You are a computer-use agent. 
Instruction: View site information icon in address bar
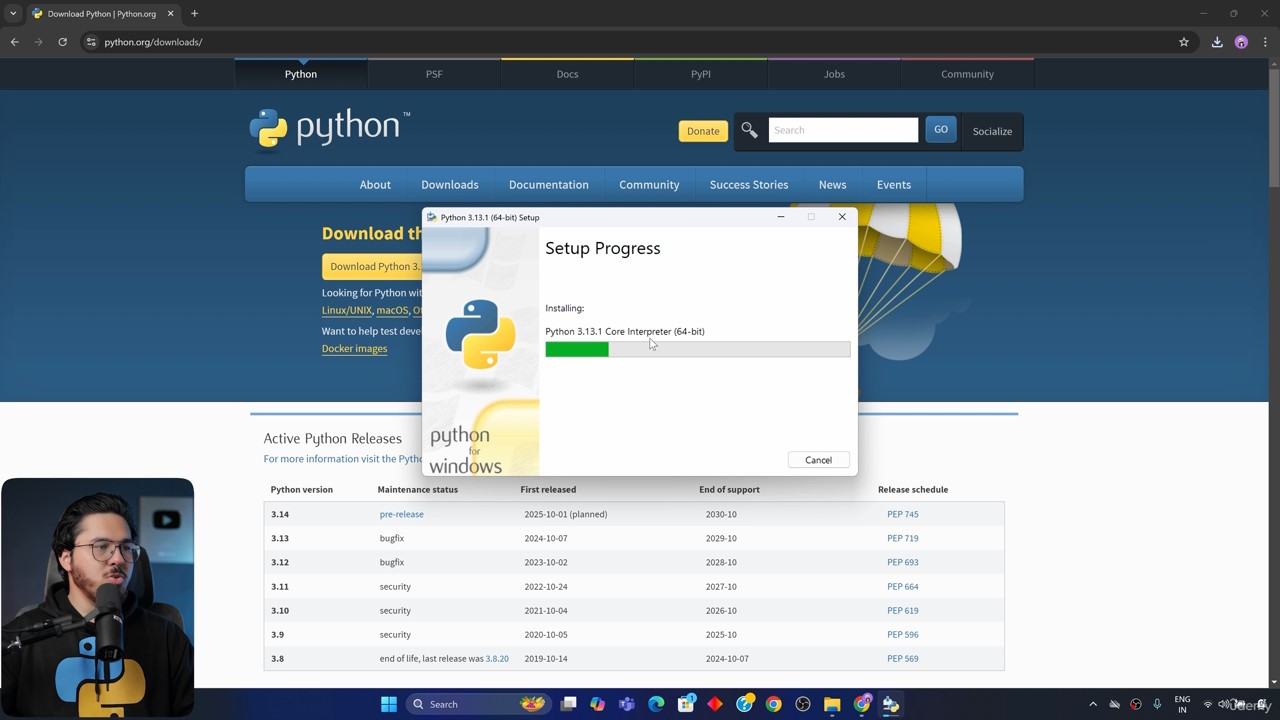click(90, 42)
